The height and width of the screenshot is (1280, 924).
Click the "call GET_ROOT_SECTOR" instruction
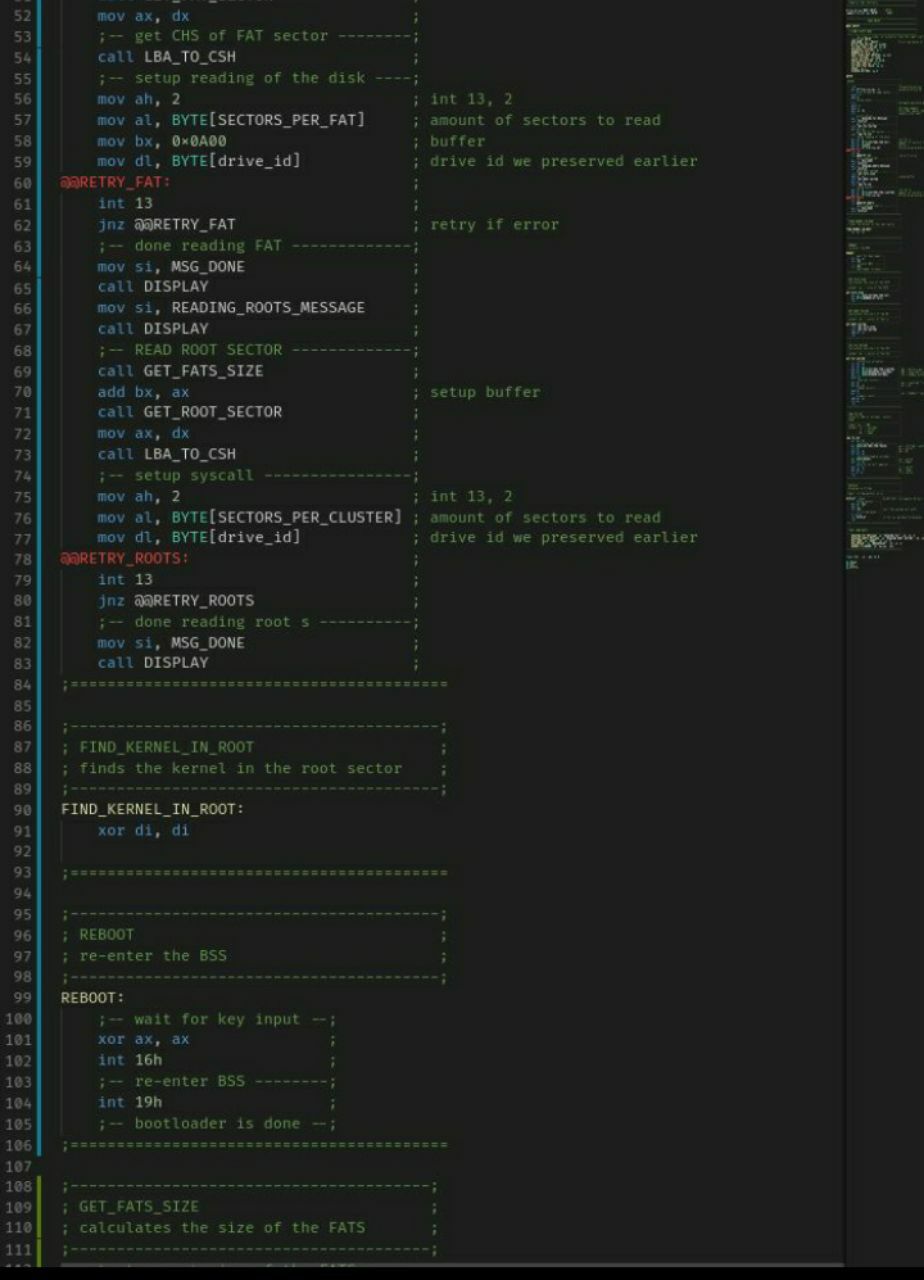[190, 412]
